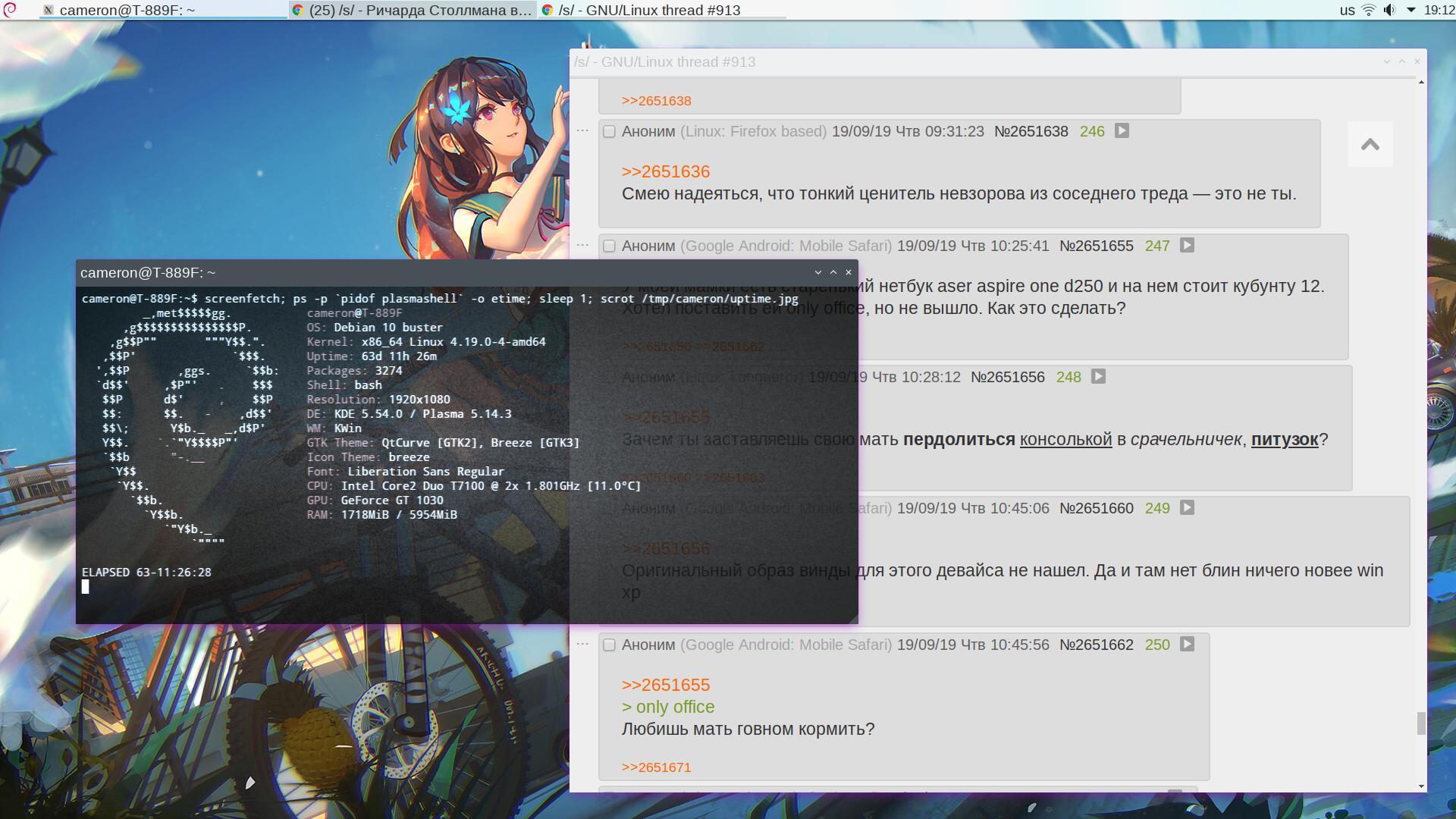Click the timestamp '19/09/19 Чтв 10:45:06'

(x=973, y=508)
